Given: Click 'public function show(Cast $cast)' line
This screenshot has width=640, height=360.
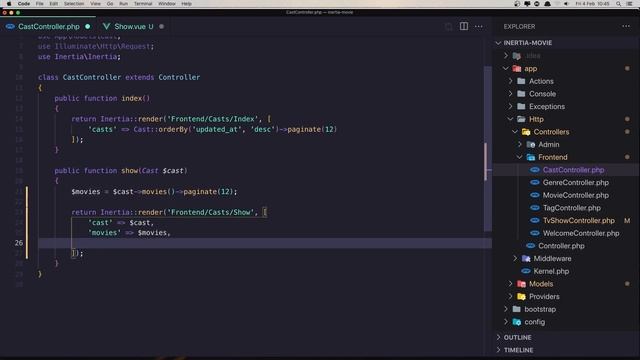Looking at the screenshot, I should pos(121,171).
